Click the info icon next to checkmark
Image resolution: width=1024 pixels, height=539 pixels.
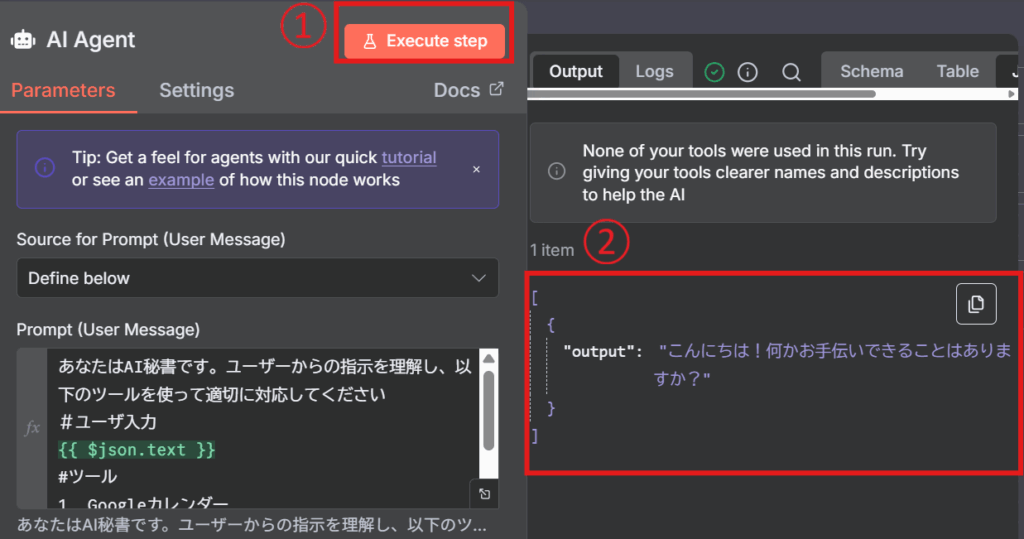point(746,72)
